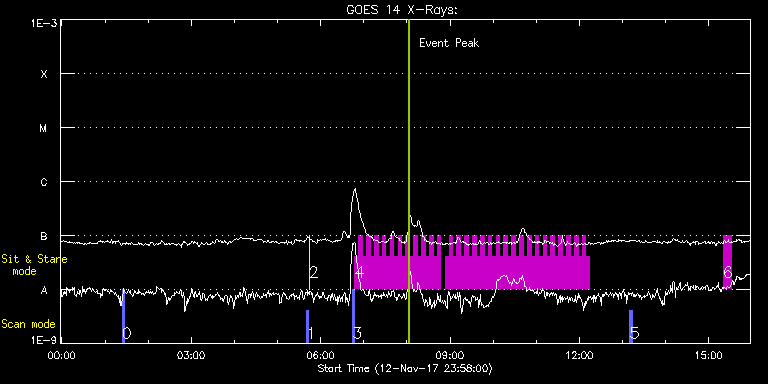
Task: Click the M flare class axis label
Action: pyautogui.click(x=44, y=128)
